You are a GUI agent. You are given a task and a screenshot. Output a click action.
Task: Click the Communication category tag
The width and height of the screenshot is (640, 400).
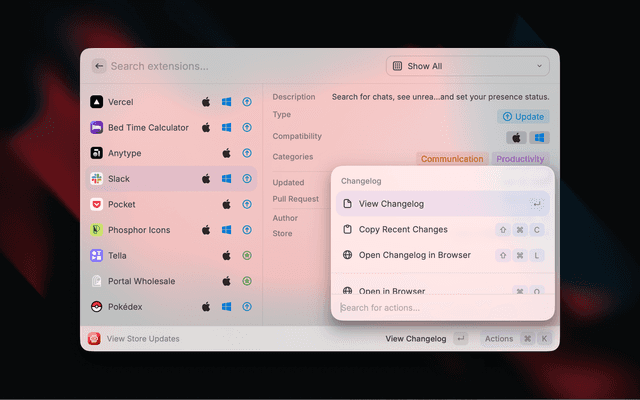click(452, 159)
